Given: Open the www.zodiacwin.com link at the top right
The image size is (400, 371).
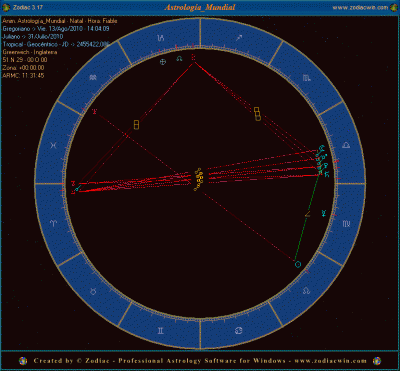Looking at the screenshot, I should tap(360, 7).
